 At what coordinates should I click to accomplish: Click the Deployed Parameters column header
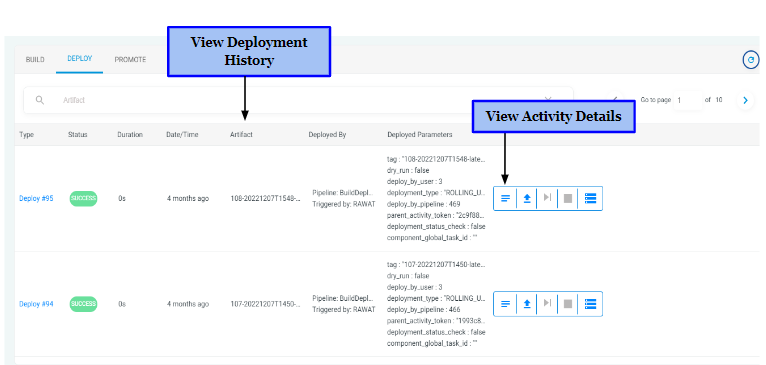420,135
